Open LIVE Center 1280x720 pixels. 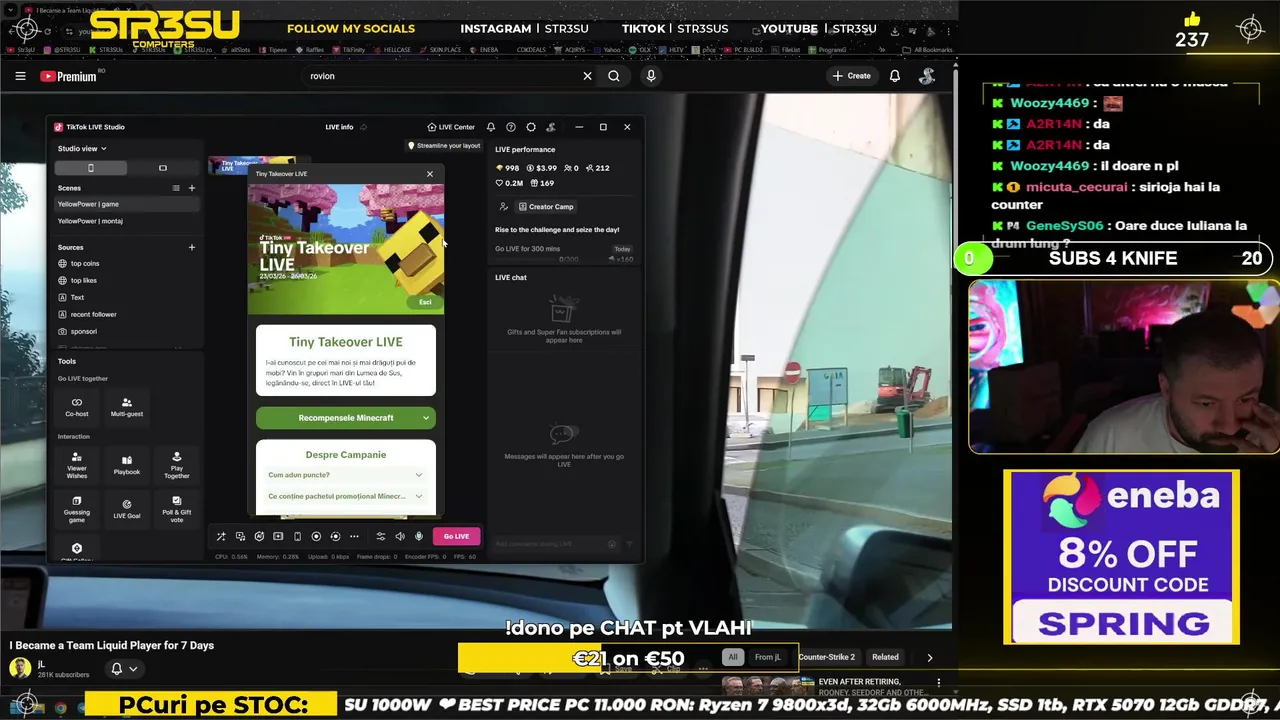click(451, 127)
